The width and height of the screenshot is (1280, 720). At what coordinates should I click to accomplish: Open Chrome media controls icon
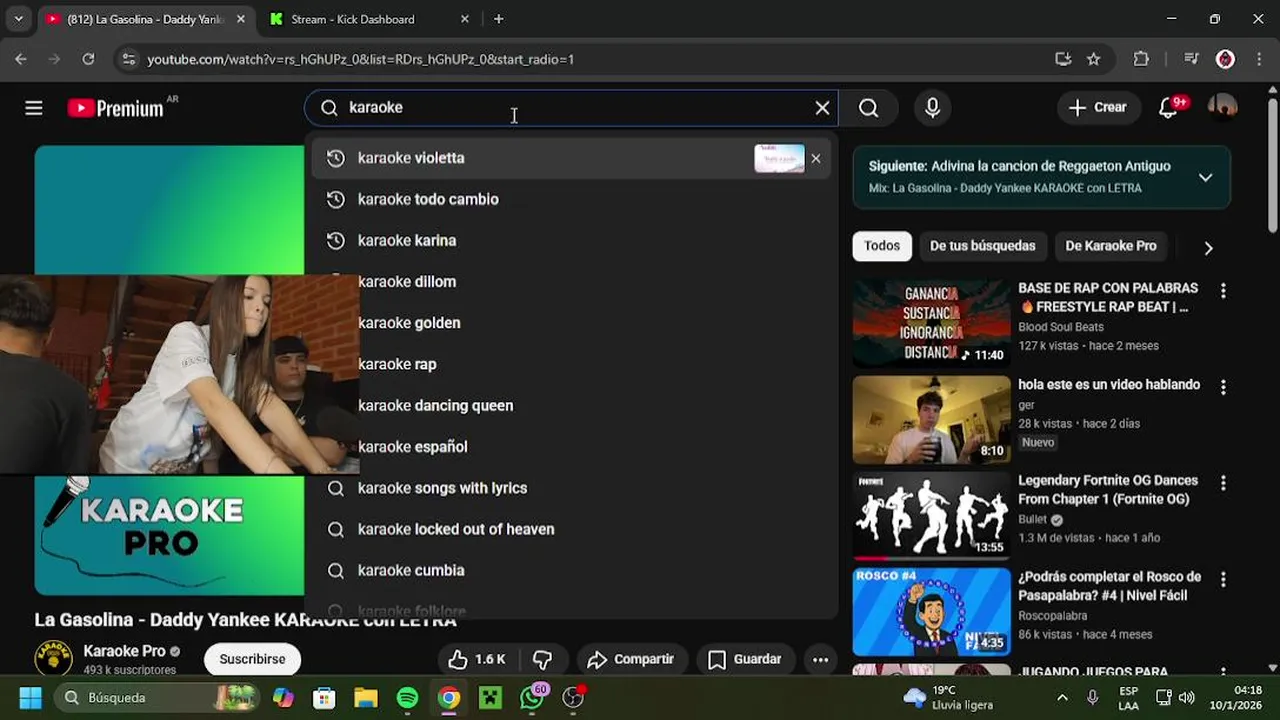pyautogui.click(x=1190, y=59)
